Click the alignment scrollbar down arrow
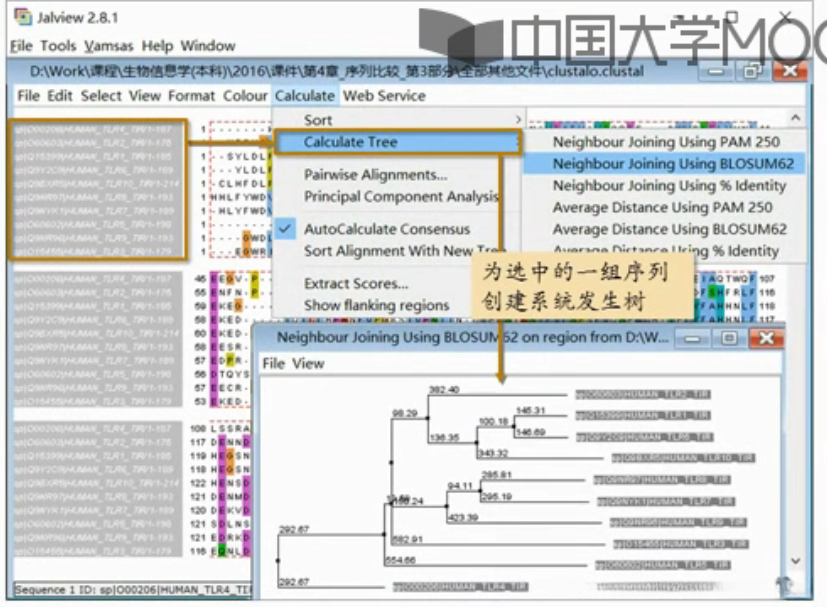This screenshot has height=607, width=827. tap(796, 561)
